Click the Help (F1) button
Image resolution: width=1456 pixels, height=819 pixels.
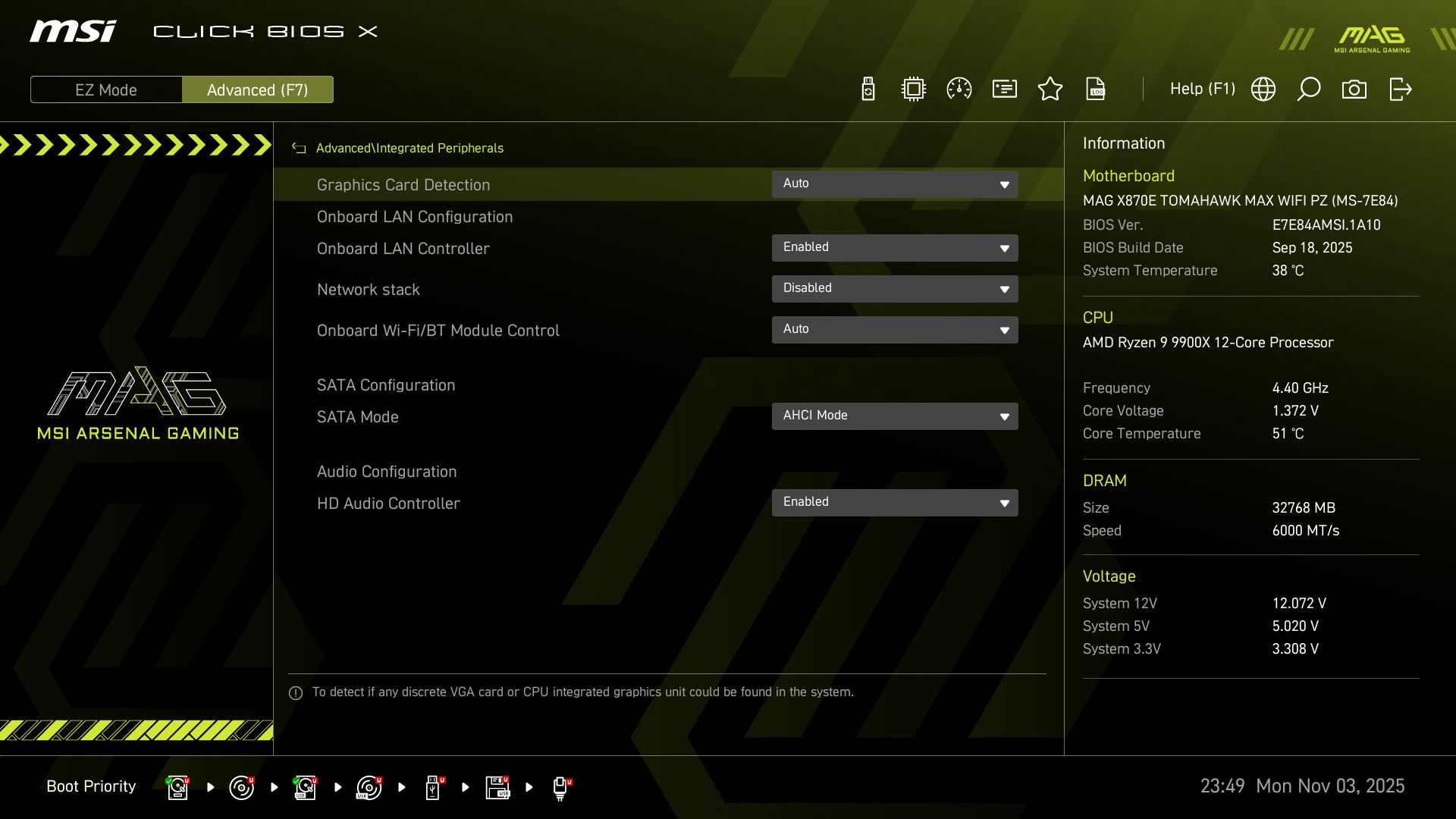point(1203,89)
